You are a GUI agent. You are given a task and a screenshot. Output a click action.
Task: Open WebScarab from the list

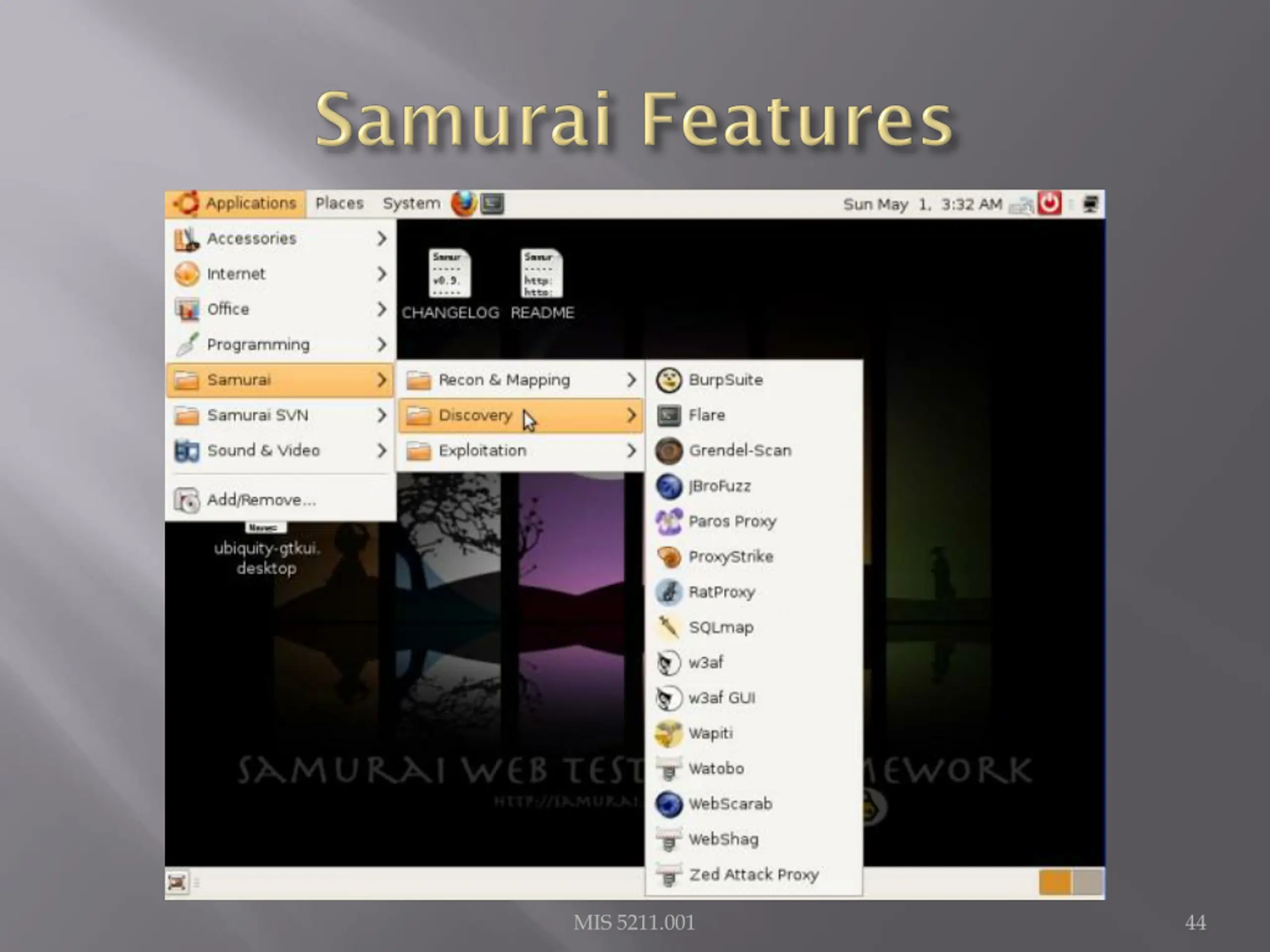pos(753,804)
